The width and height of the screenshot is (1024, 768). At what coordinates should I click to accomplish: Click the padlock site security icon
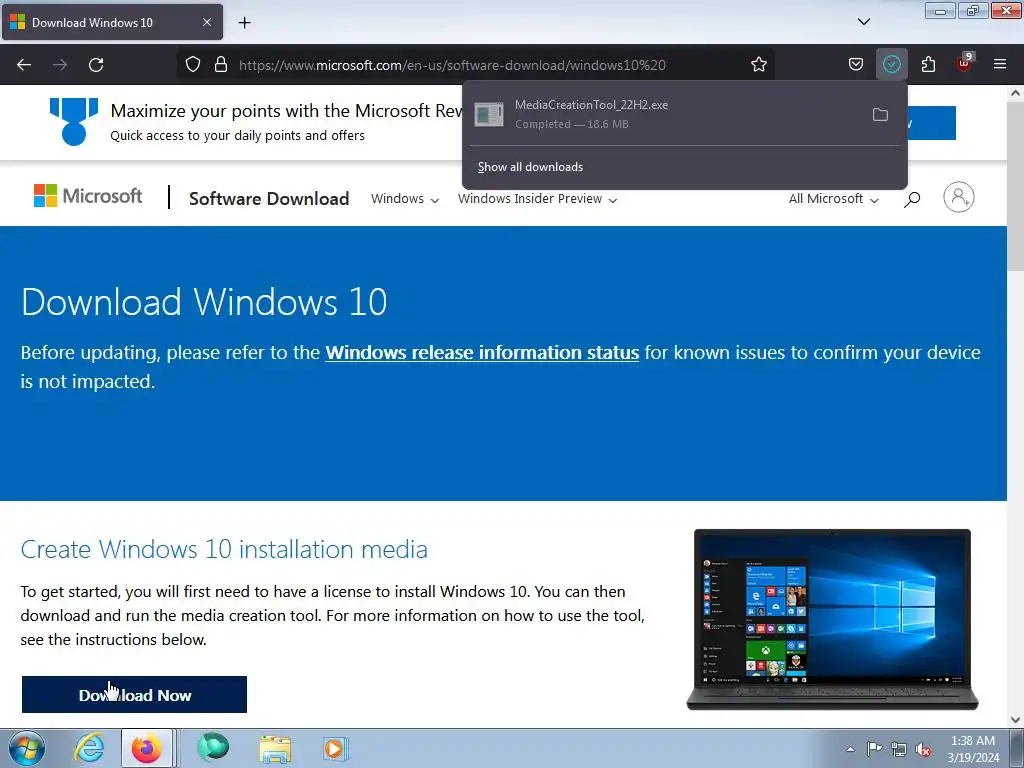[221, 65]
